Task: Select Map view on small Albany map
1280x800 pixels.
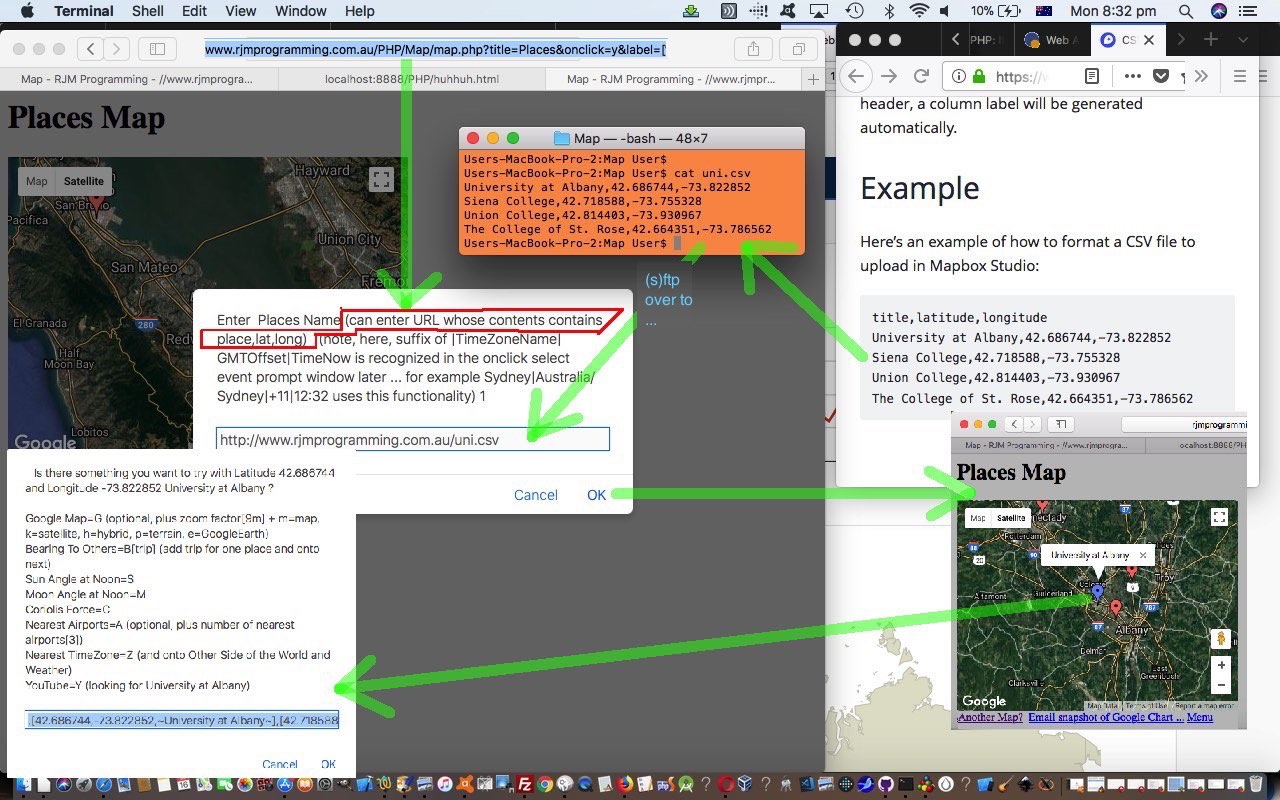Action: 977,518
